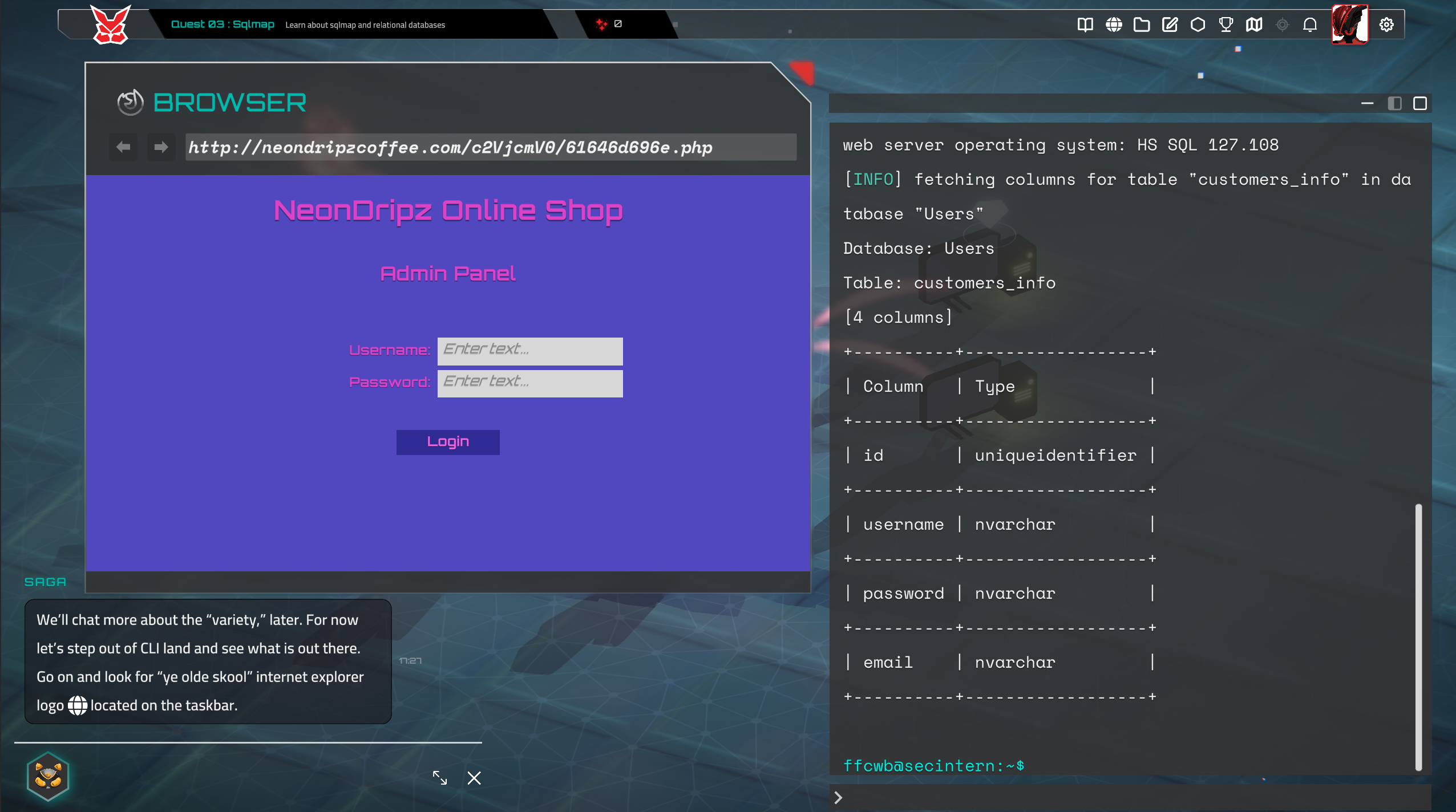Go back with the browser back arrow

point(123,148)
